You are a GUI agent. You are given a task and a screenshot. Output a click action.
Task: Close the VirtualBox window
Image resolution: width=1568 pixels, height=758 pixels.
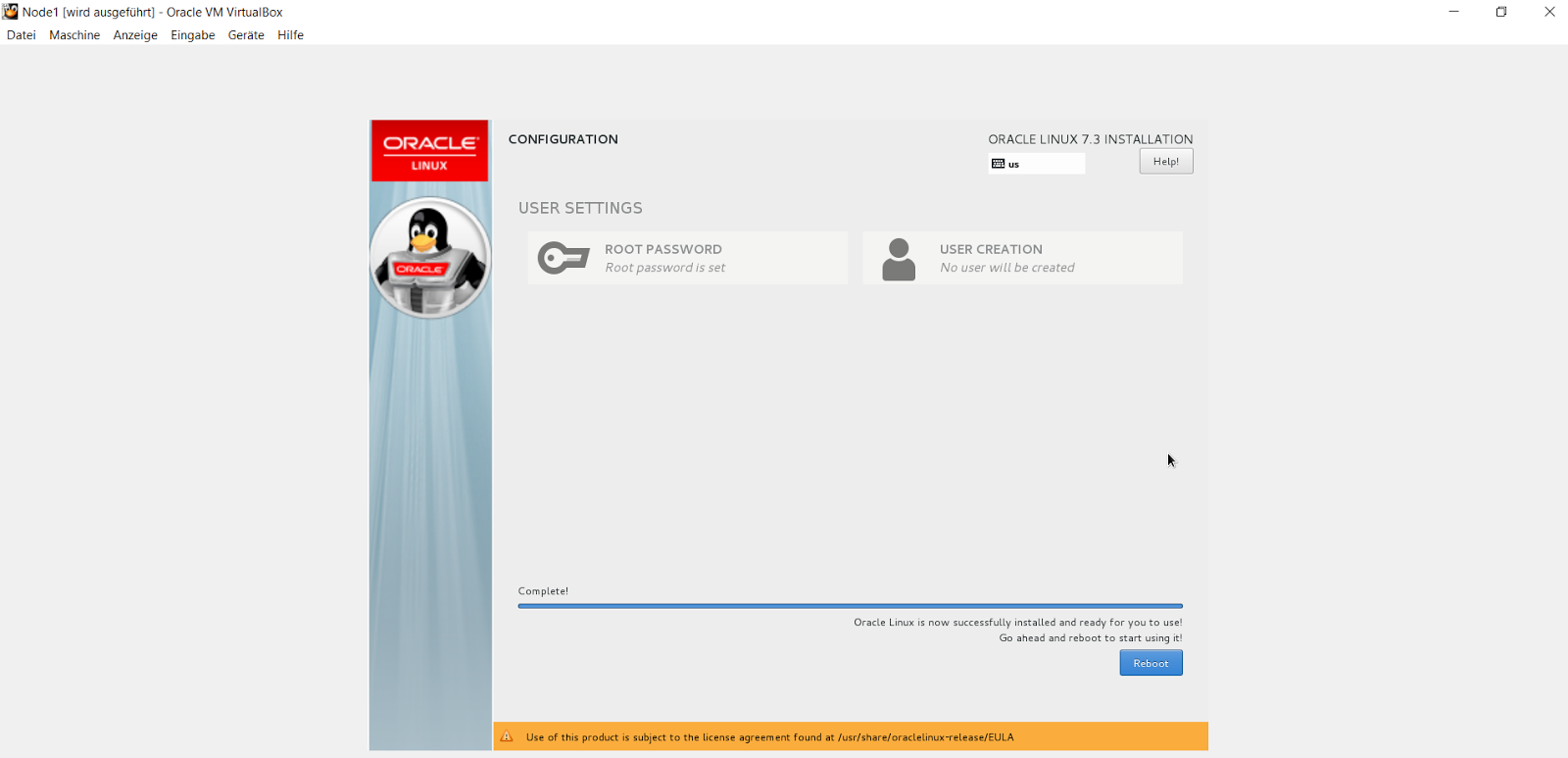point(1549,12)
